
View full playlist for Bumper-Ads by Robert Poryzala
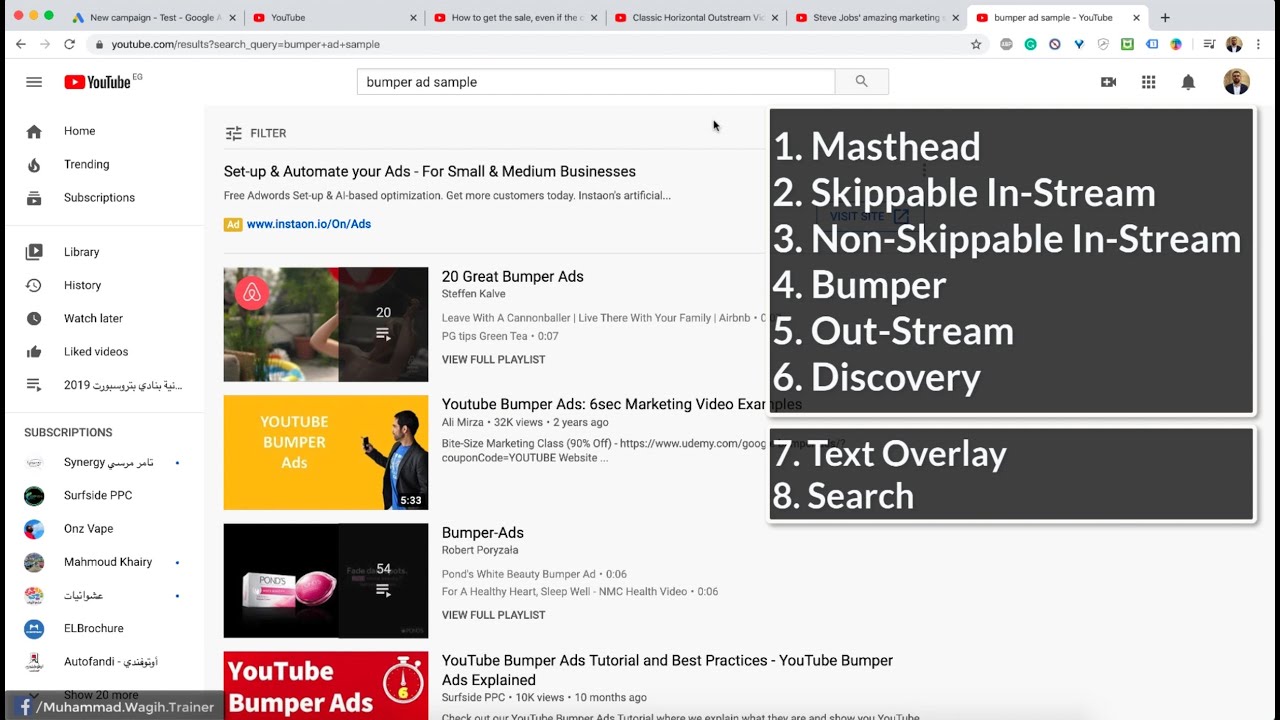tap(494, 615)
